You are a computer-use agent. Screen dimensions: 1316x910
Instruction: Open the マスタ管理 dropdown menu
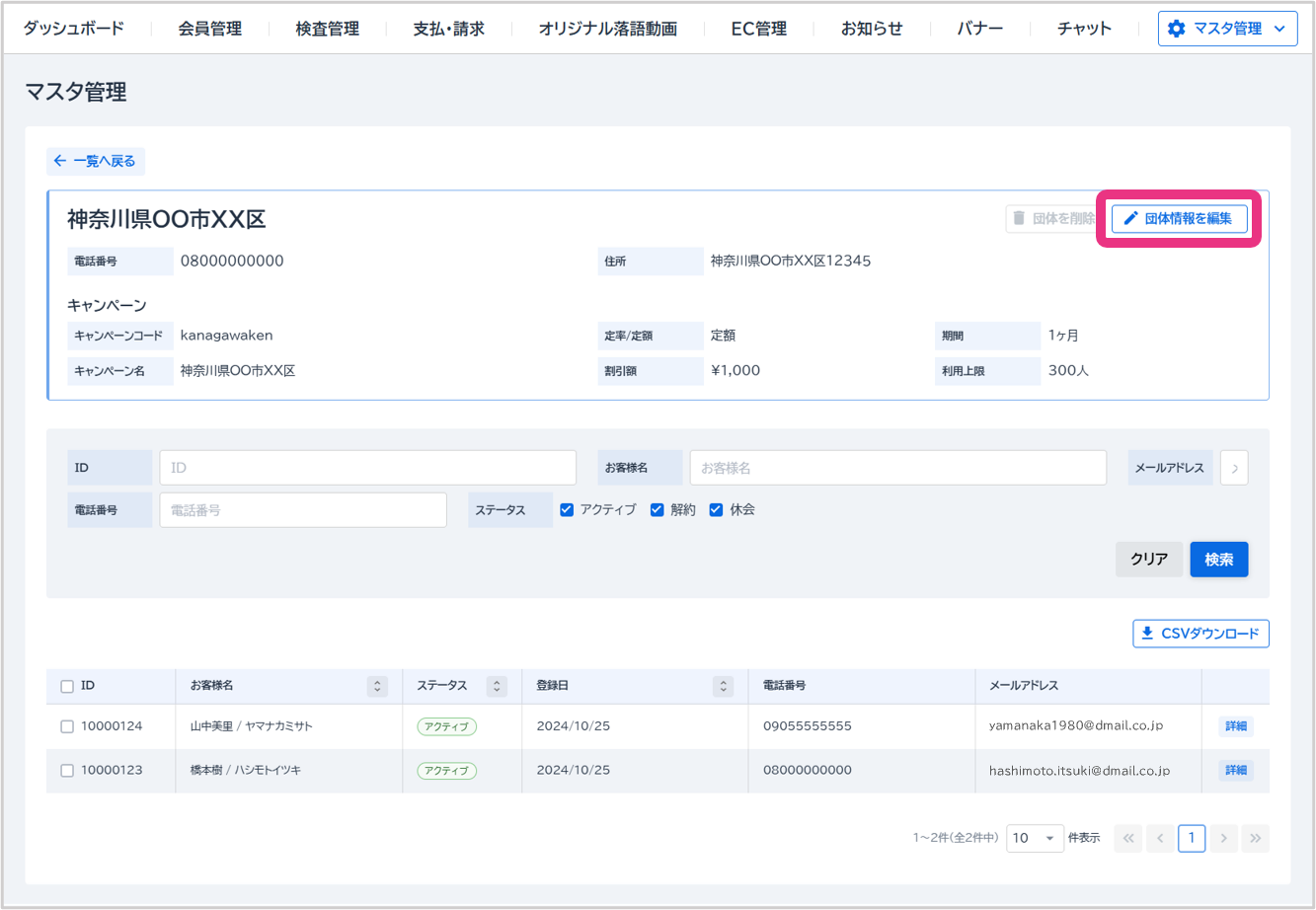(x=1227, y=29)
